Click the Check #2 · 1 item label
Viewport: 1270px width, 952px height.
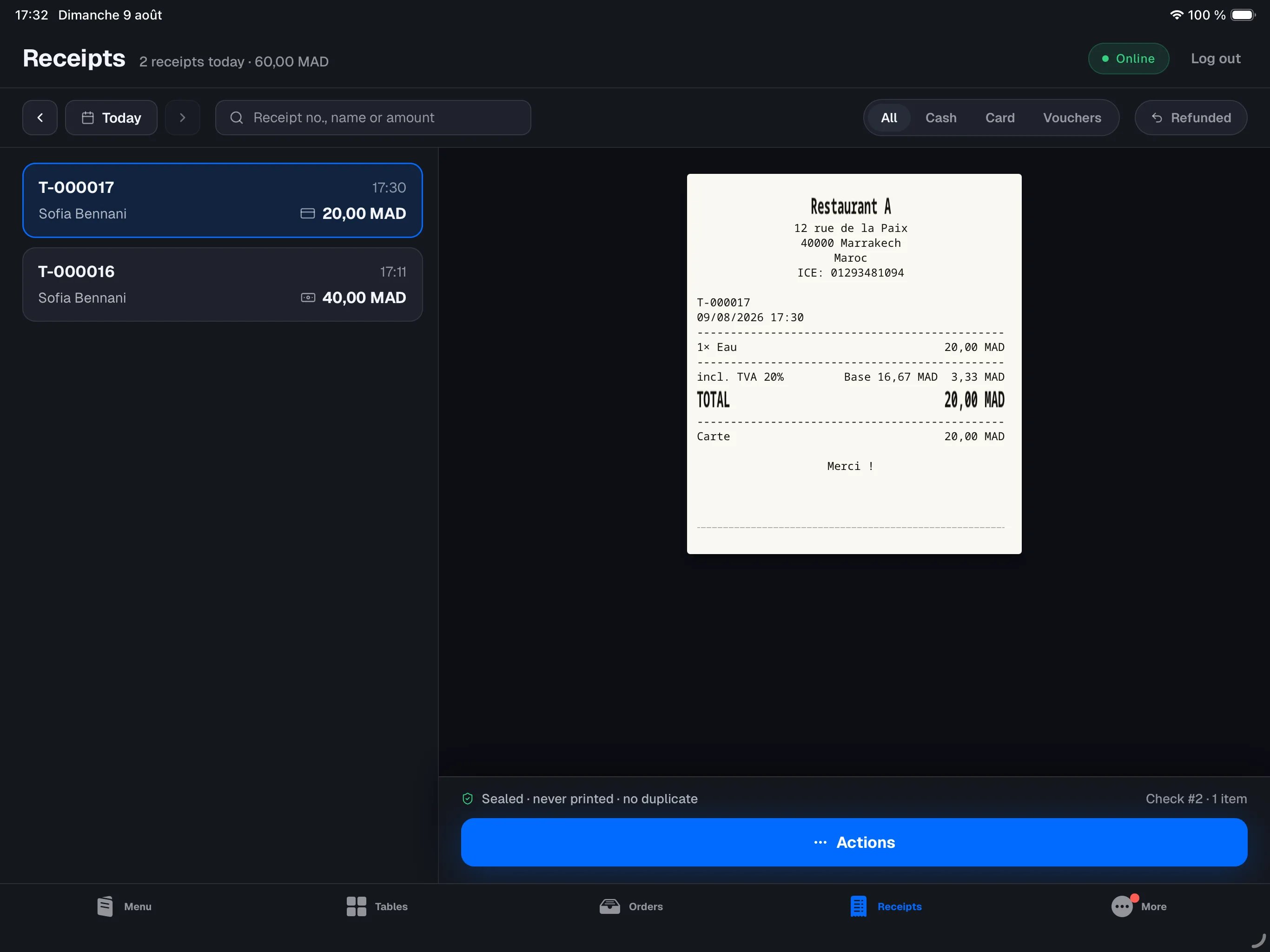1196,799
